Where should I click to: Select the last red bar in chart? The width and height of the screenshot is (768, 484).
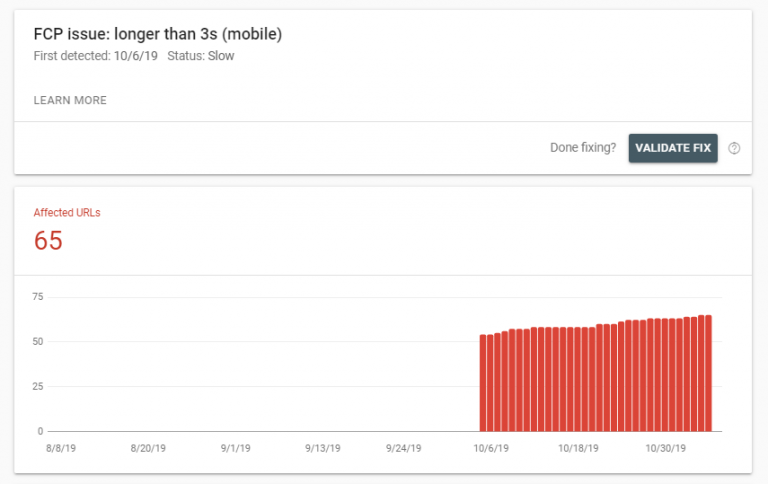tap(708, 373)
